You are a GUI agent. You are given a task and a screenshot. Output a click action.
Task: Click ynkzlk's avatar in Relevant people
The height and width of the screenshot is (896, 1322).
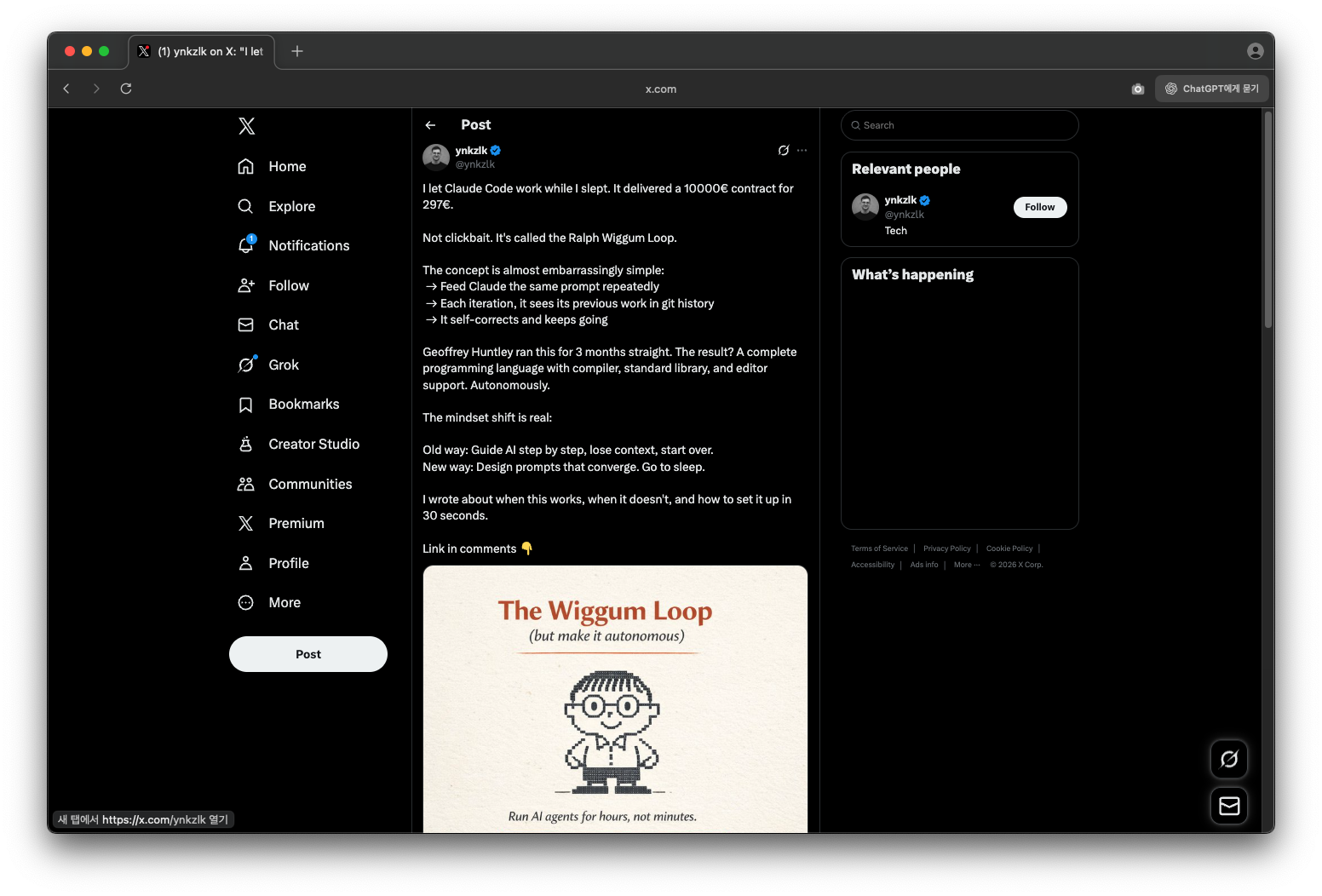[865, 207]
